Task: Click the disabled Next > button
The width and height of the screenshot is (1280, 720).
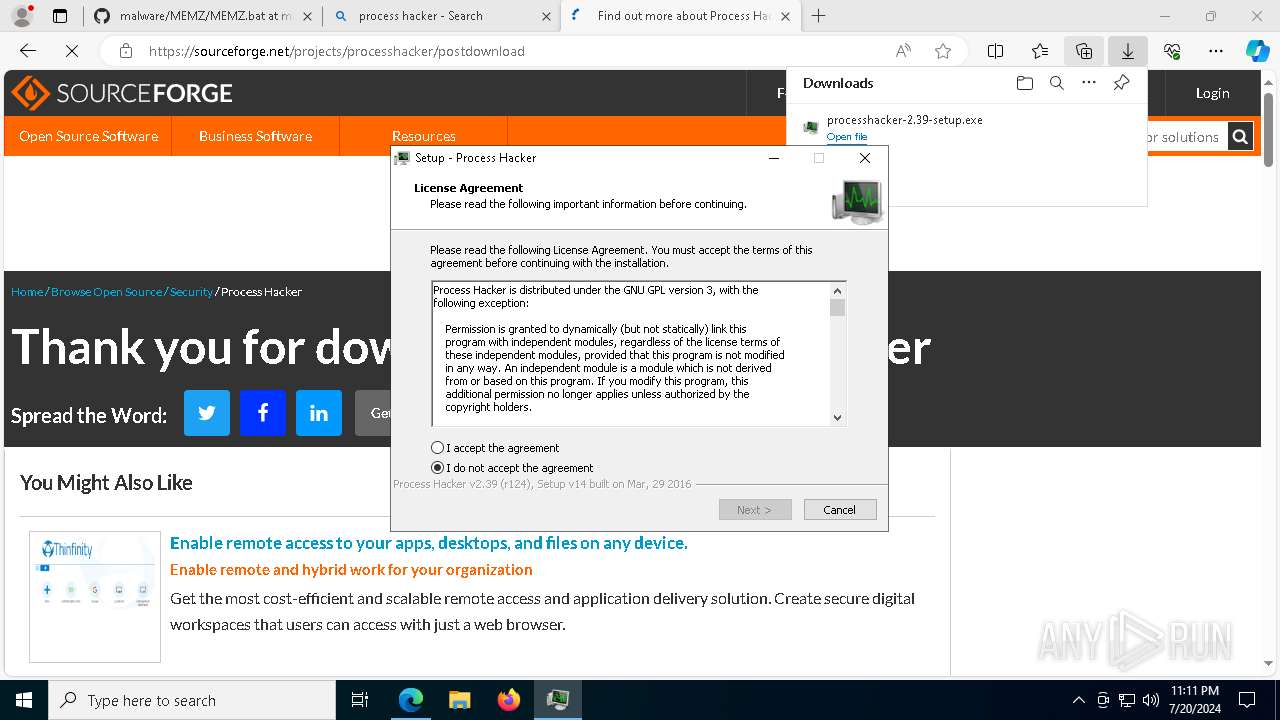Action: point(755,510)
